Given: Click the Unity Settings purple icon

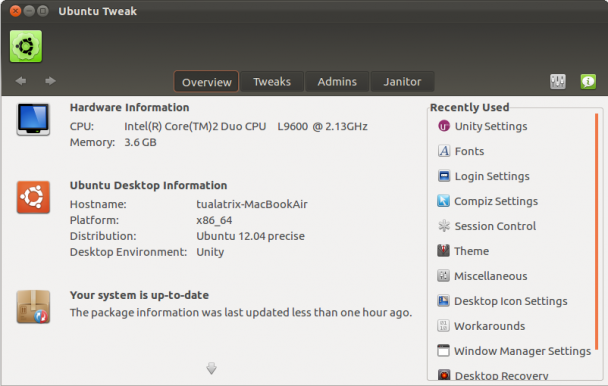Looking at the screenshot, I should point(444,126).
